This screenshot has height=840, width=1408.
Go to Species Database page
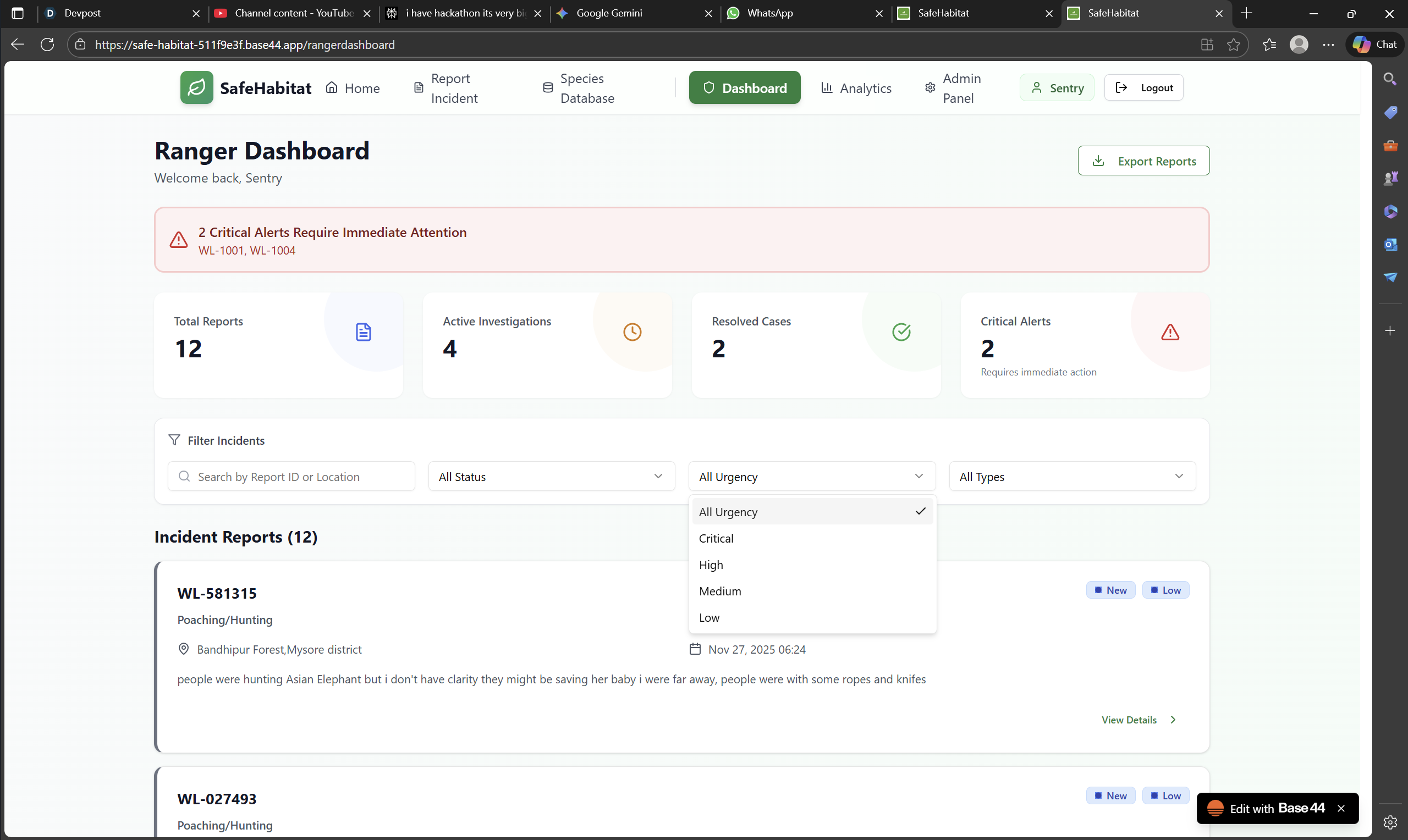pyautogui.click(x=579, y=89)
